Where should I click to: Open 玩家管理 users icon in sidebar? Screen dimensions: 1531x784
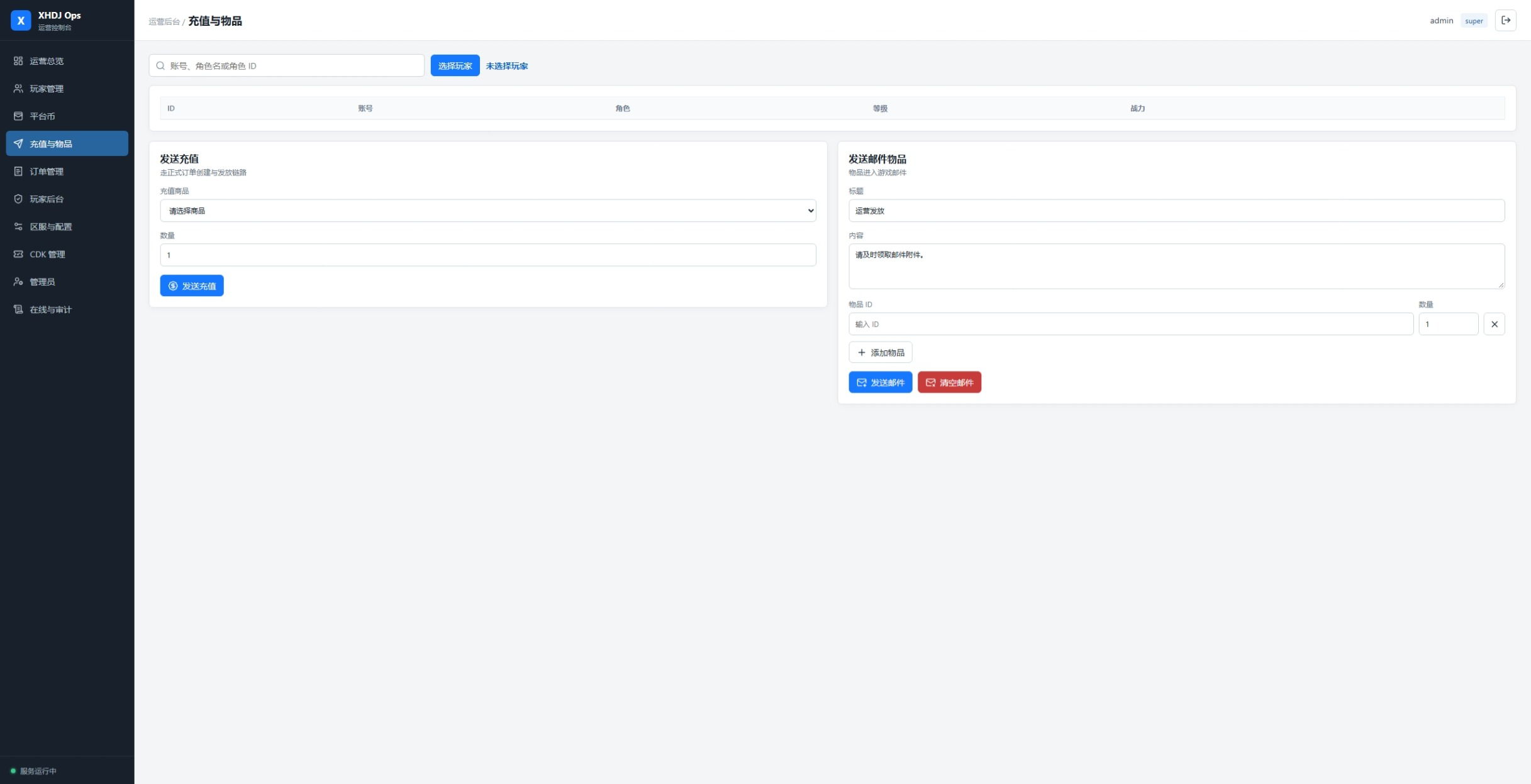pyautogui.click(x=18, y=89)
